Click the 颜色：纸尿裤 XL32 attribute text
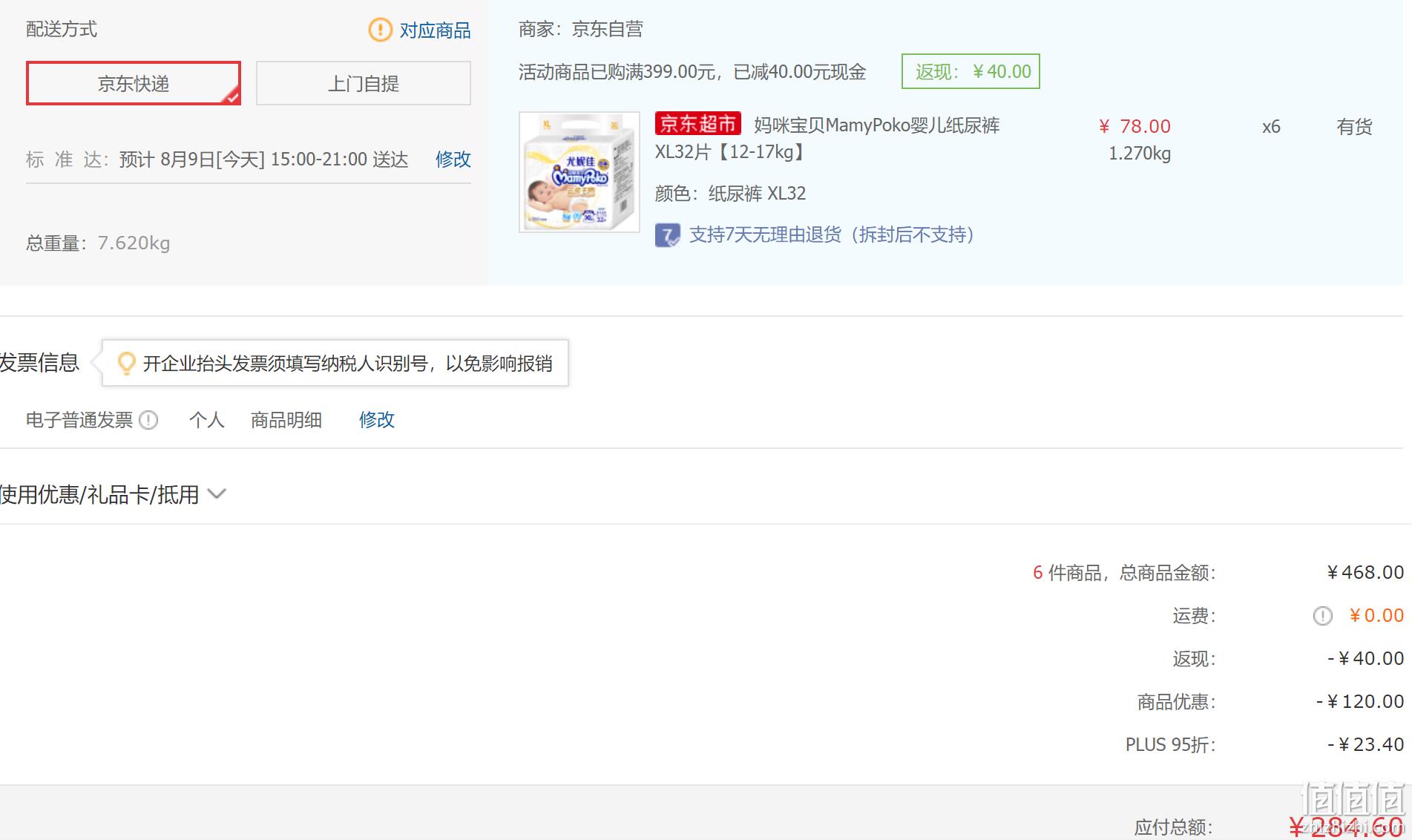Screen dimensions: 1412x840 730,194
